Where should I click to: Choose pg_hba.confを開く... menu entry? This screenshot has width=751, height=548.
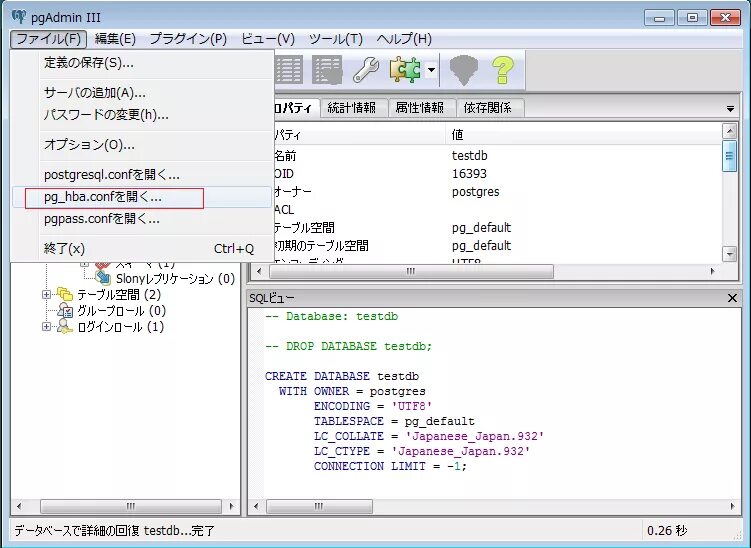142,197
